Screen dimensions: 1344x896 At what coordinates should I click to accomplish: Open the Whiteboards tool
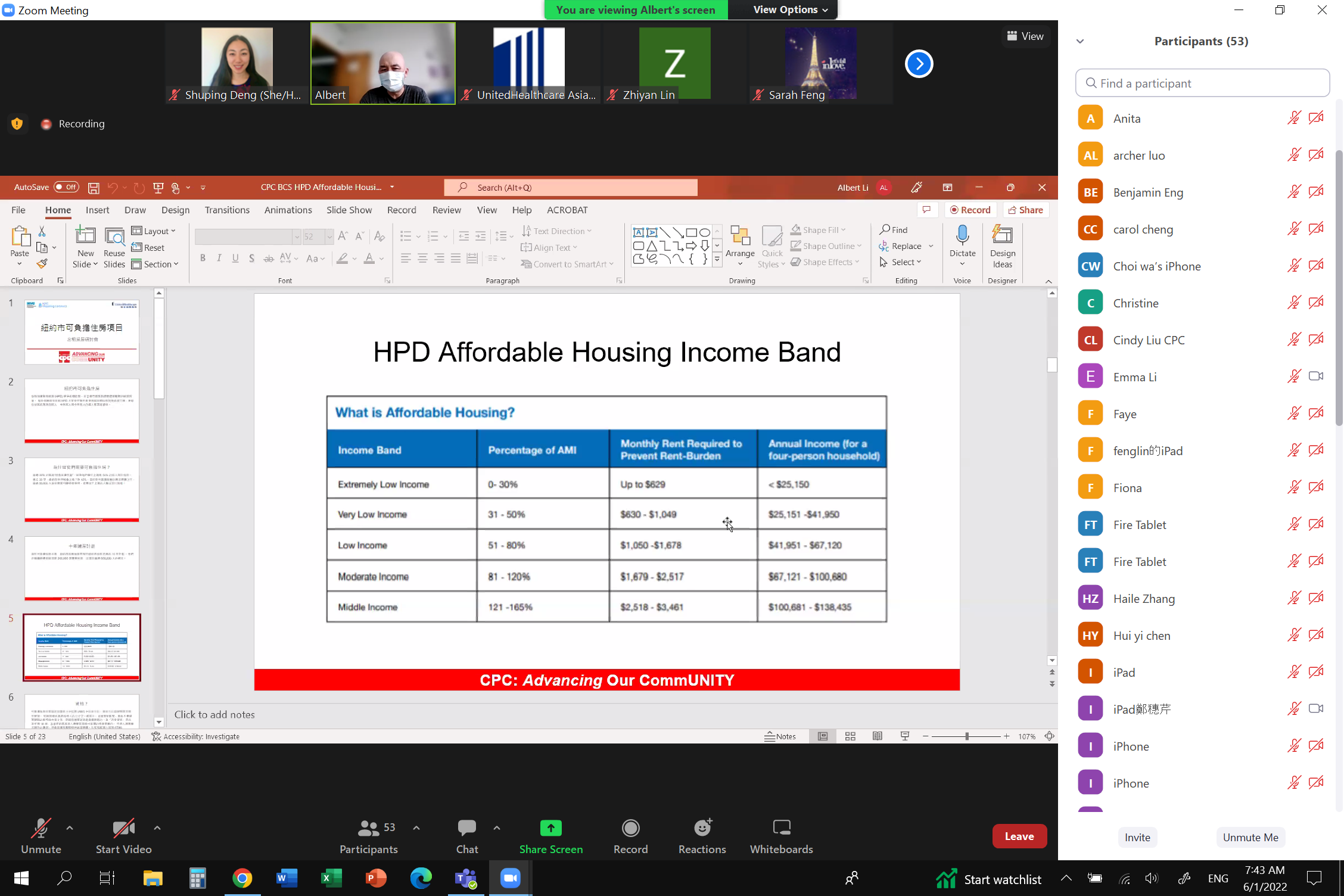point(780,829)
